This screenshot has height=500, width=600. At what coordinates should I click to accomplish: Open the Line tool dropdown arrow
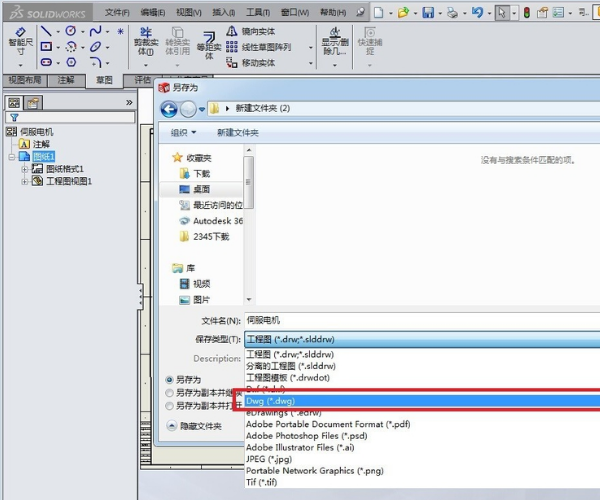[58, 32]
